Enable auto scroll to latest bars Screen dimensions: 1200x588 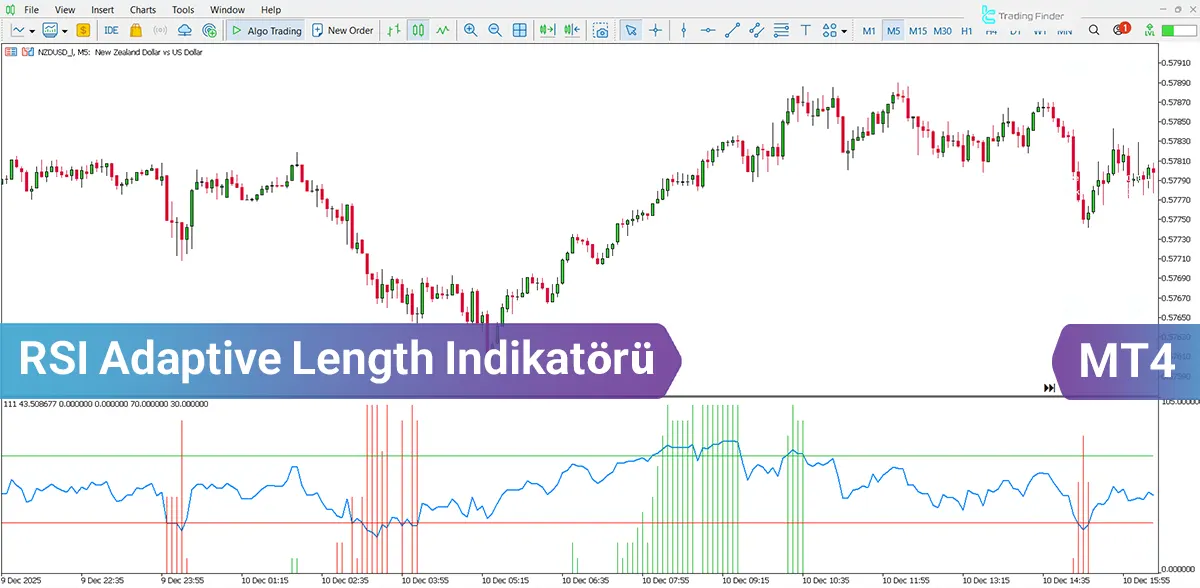tap(547, 31)
